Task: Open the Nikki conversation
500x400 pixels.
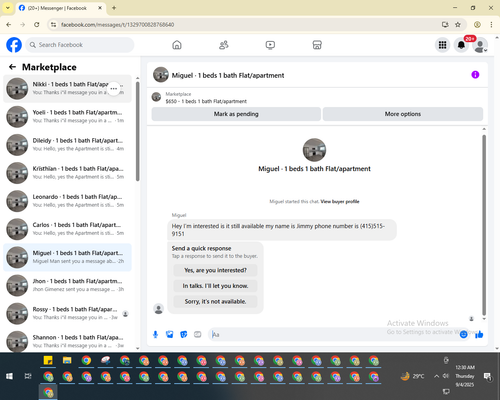Action: [x=67, y=89]
